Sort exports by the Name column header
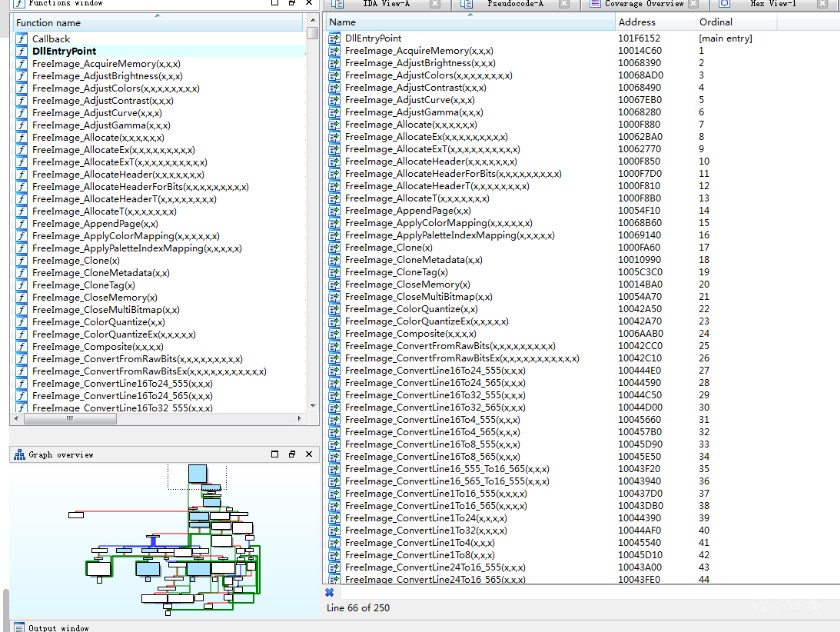 click(x=471, y=22)
